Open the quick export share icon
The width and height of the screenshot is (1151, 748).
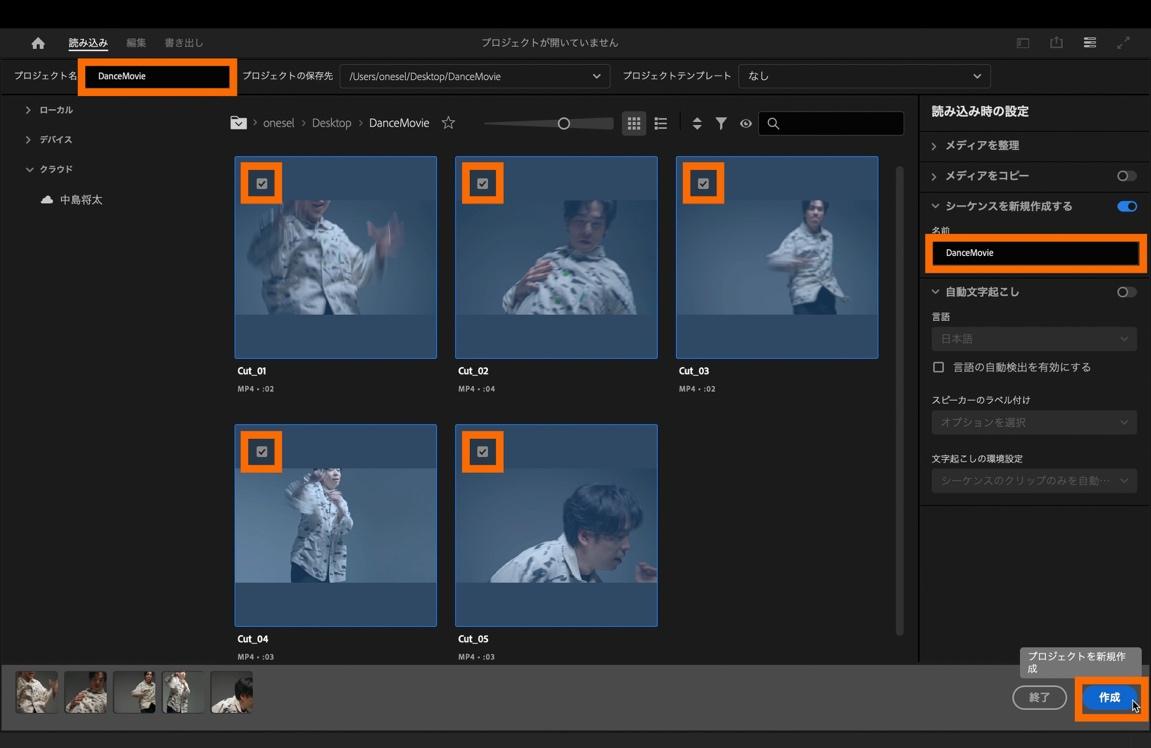1056,43
